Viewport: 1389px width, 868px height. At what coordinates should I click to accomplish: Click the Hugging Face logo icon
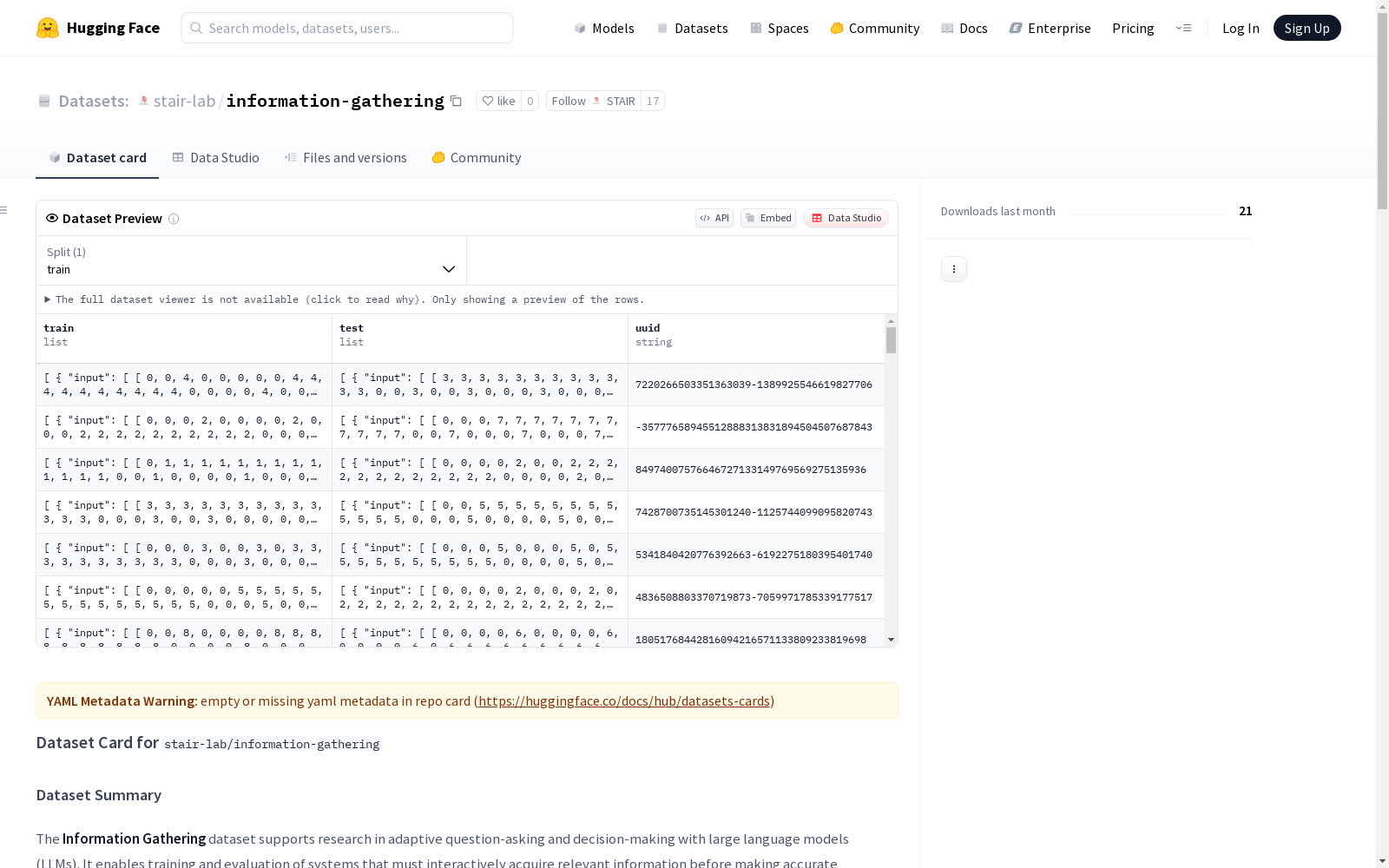click(48, 28)
